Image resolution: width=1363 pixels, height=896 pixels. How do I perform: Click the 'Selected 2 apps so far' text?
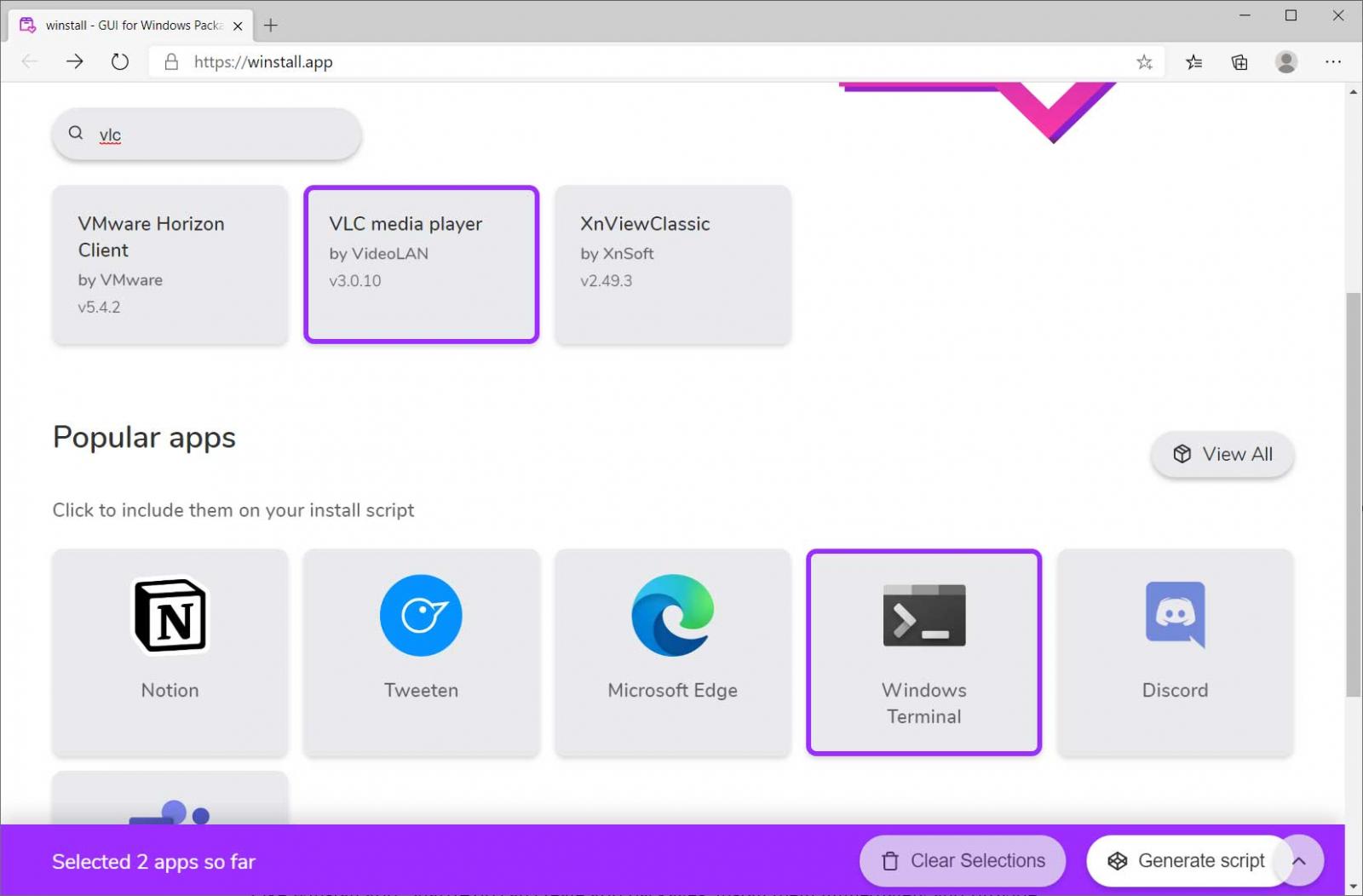154,862
